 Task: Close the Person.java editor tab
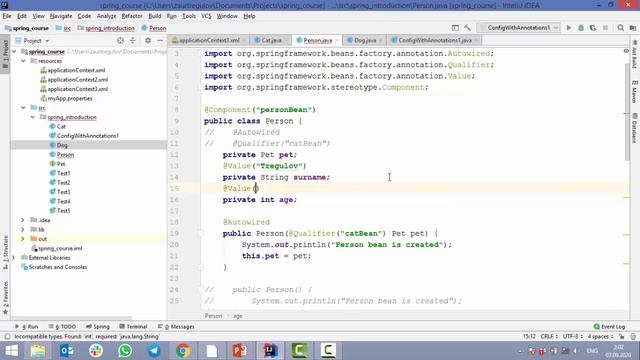336,40
